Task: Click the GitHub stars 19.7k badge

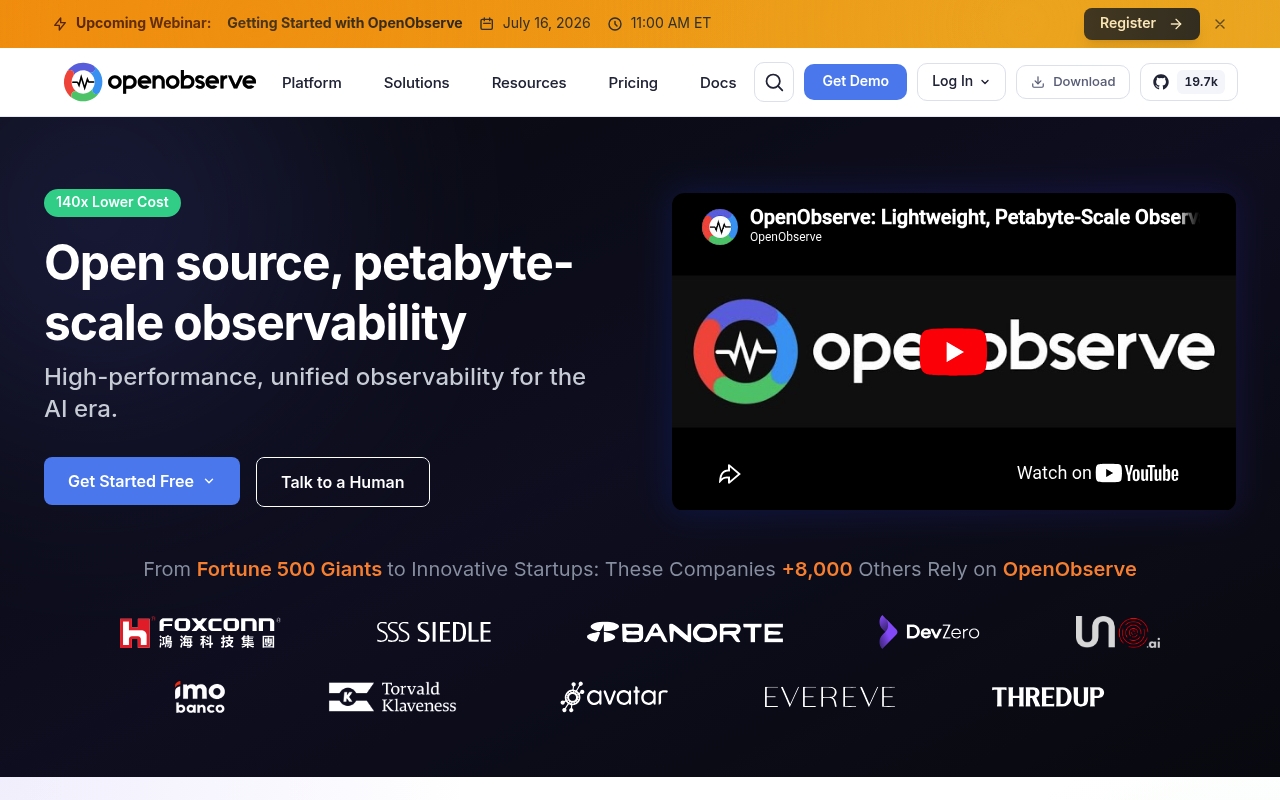Action: tap(1189, 82)
